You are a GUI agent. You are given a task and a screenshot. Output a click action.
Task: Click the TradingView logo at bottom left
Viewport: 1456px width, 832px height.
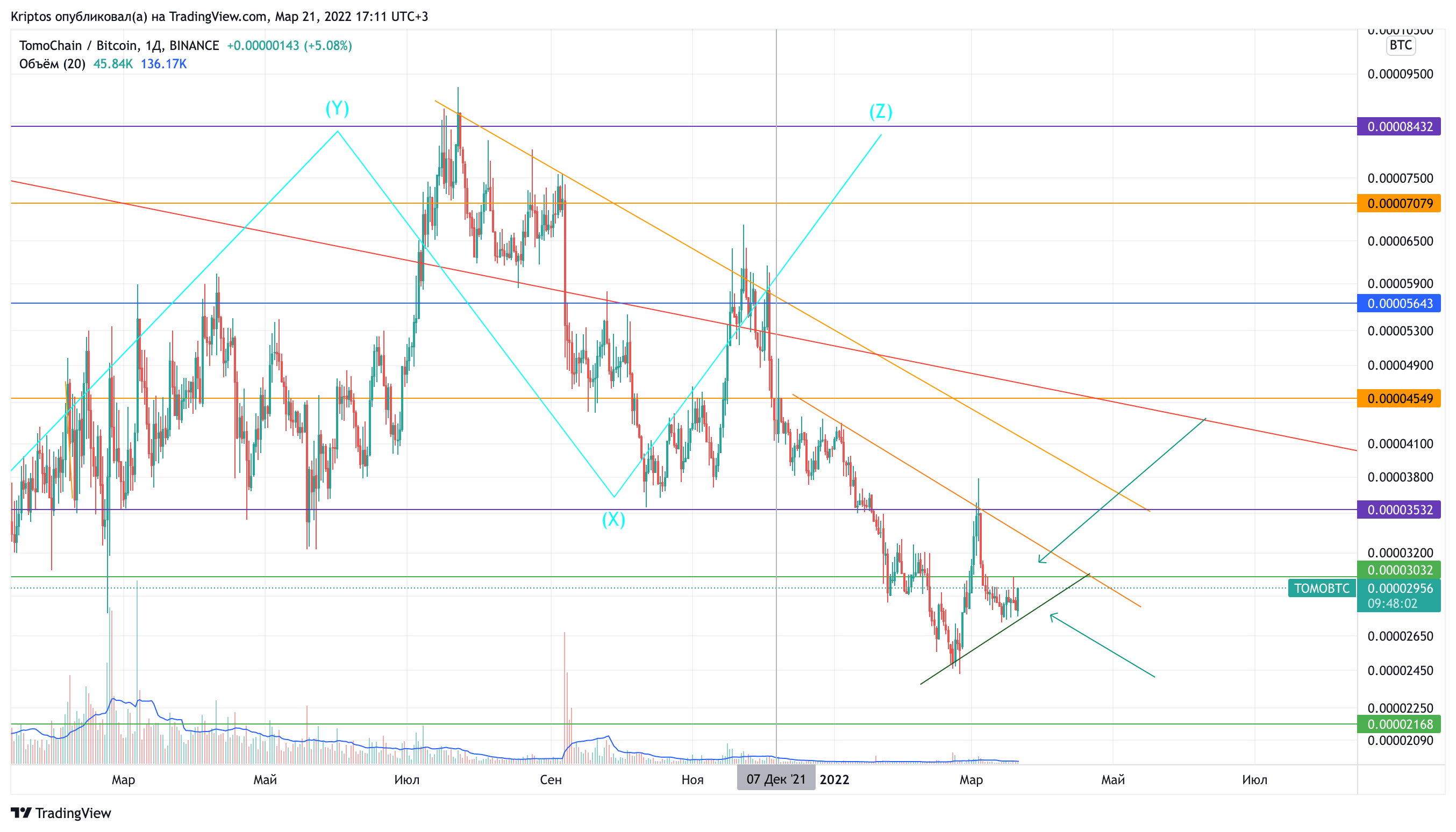(x=61, y=813)
